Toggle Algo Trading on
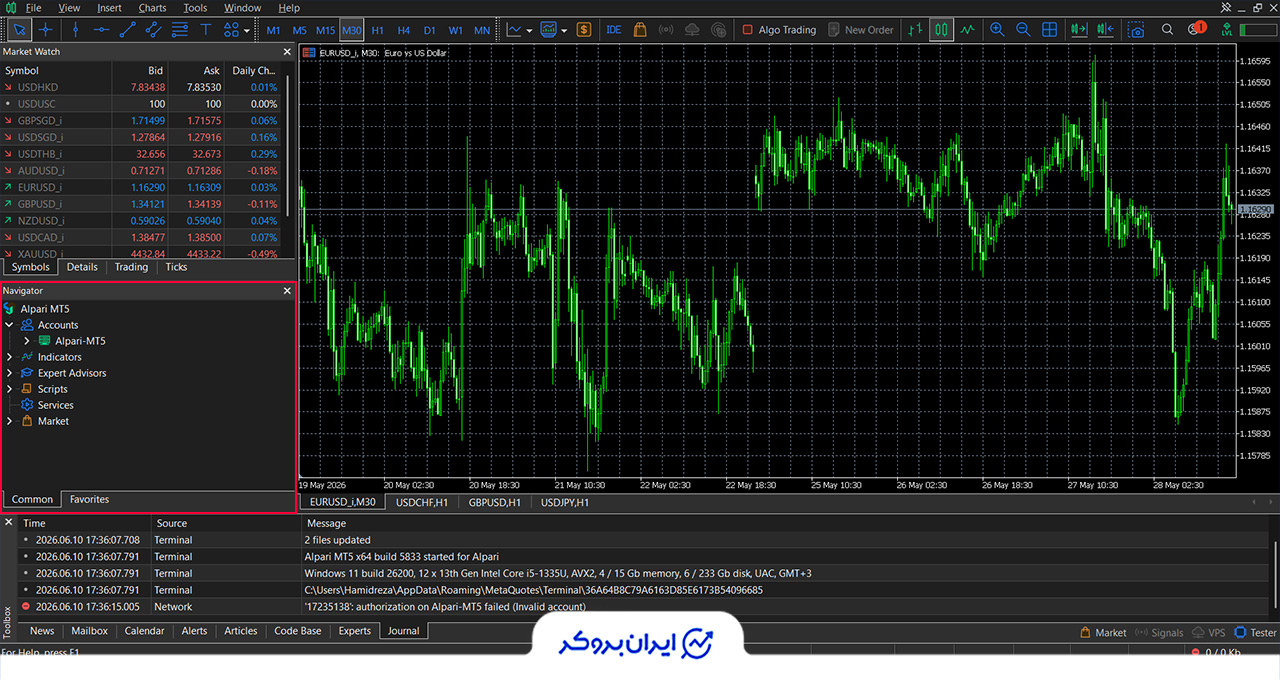1280x680 pixels. 779,30
